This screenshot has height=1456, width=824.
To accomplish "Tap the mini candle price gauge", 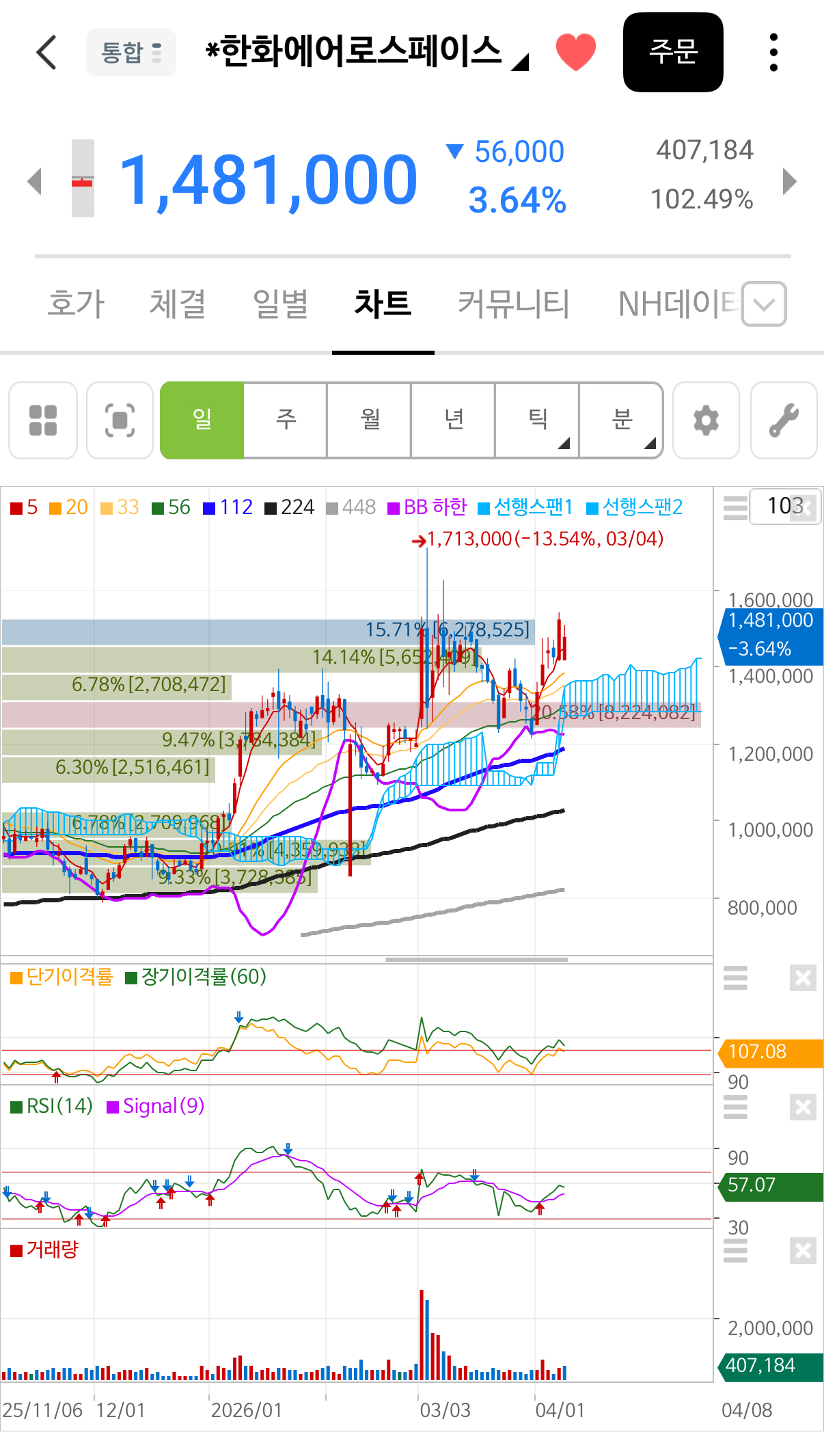I will [83, 178].
